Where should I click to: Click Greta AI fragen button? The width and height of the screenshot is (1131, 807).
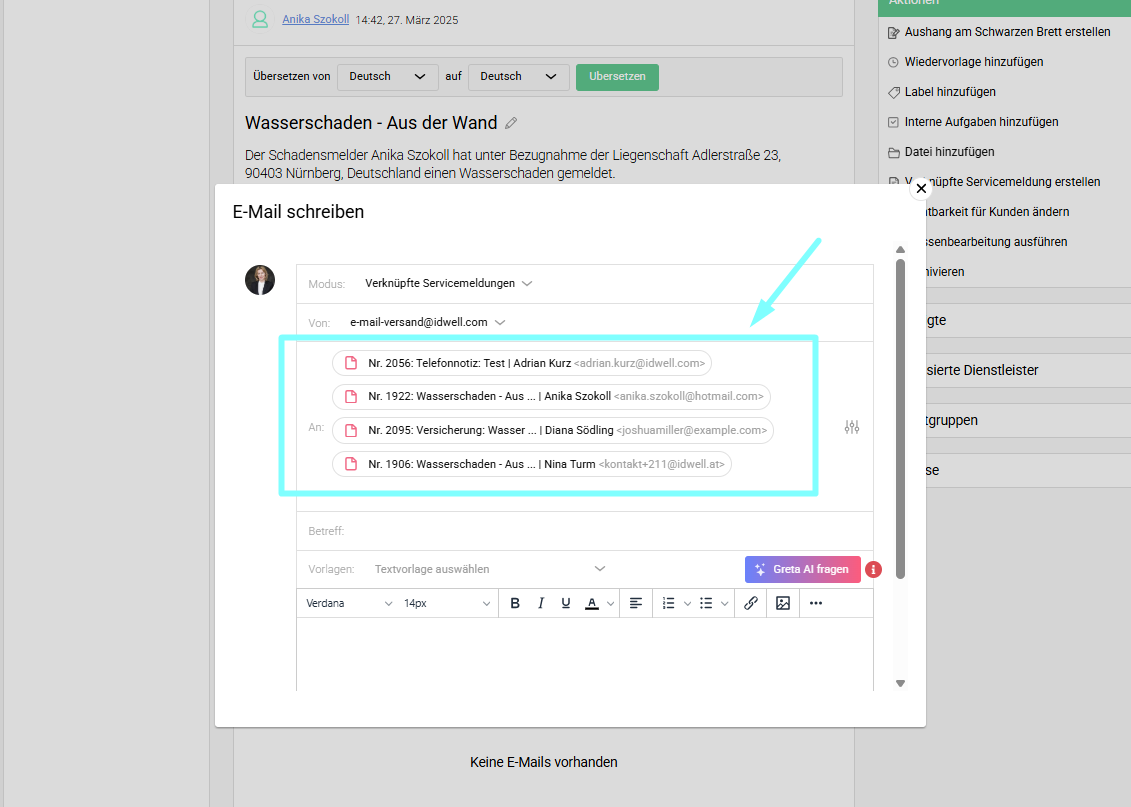tap(802, 569)
